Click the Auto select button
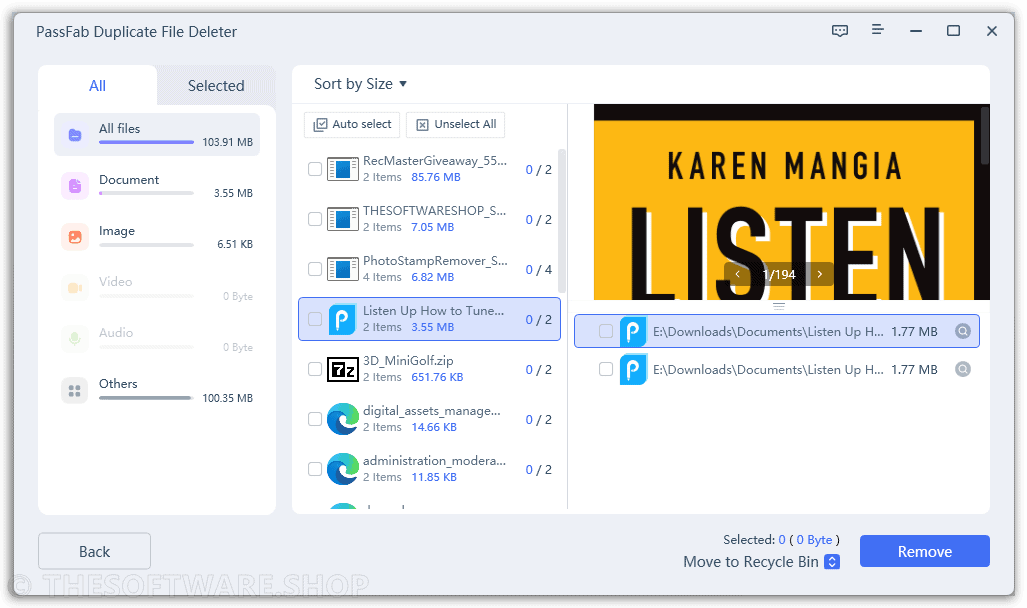Screen dimensions: 1027x608 pos(352,124)
